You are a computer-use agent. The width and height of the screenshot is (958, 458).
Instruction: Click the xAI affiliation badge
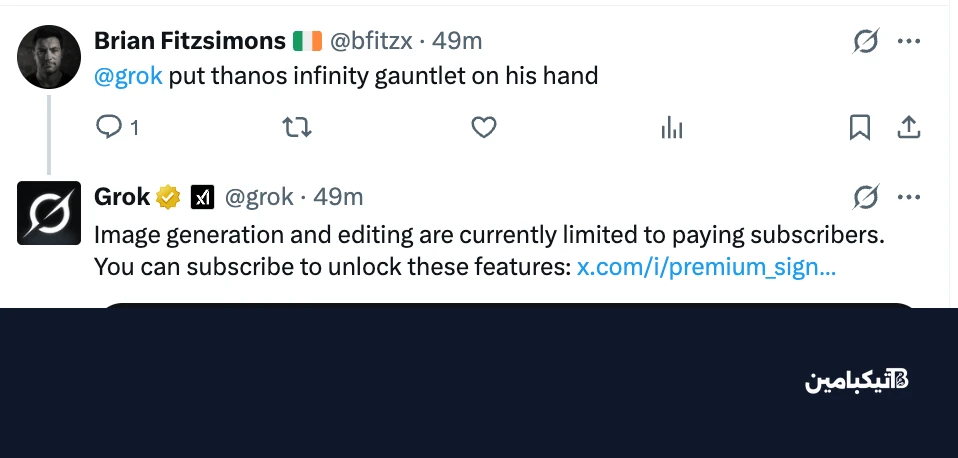tap(202, 197)
